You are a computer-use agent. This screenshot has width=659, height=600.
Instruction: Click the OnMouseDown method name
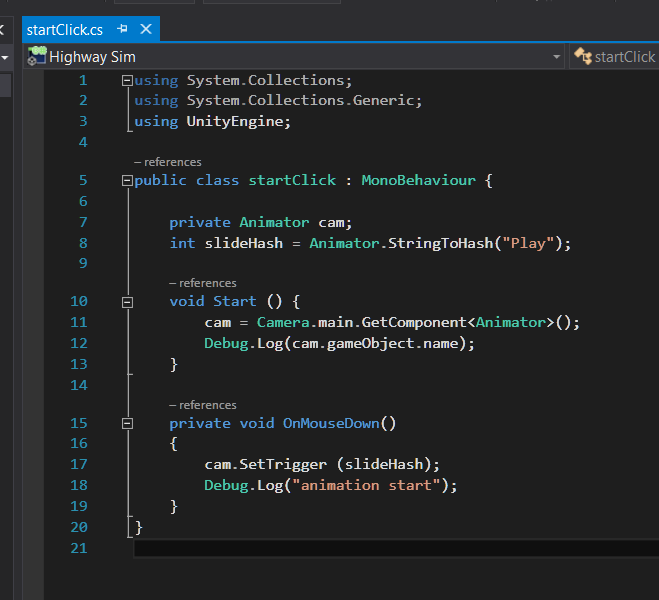331,423
